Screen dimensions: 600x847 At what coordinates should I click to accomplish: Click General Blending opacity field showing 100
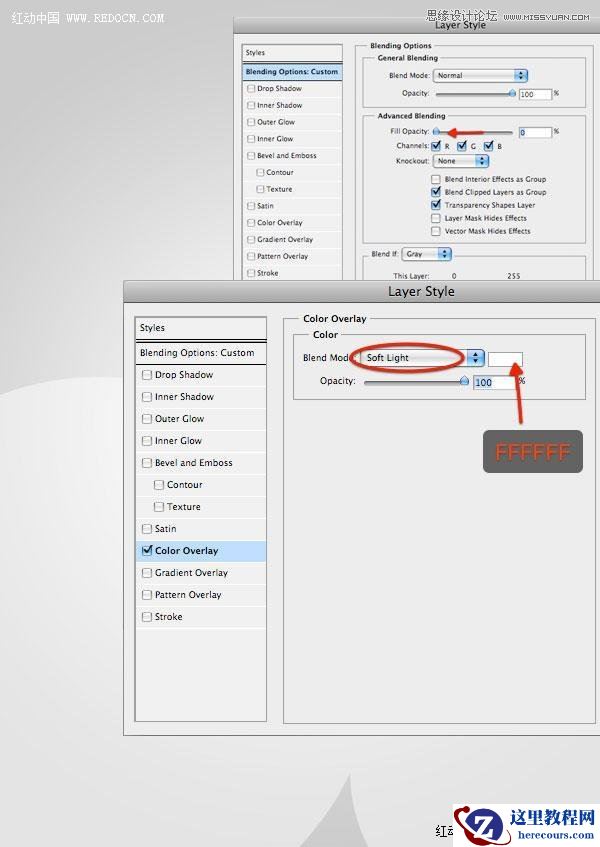tap(535, 94)
